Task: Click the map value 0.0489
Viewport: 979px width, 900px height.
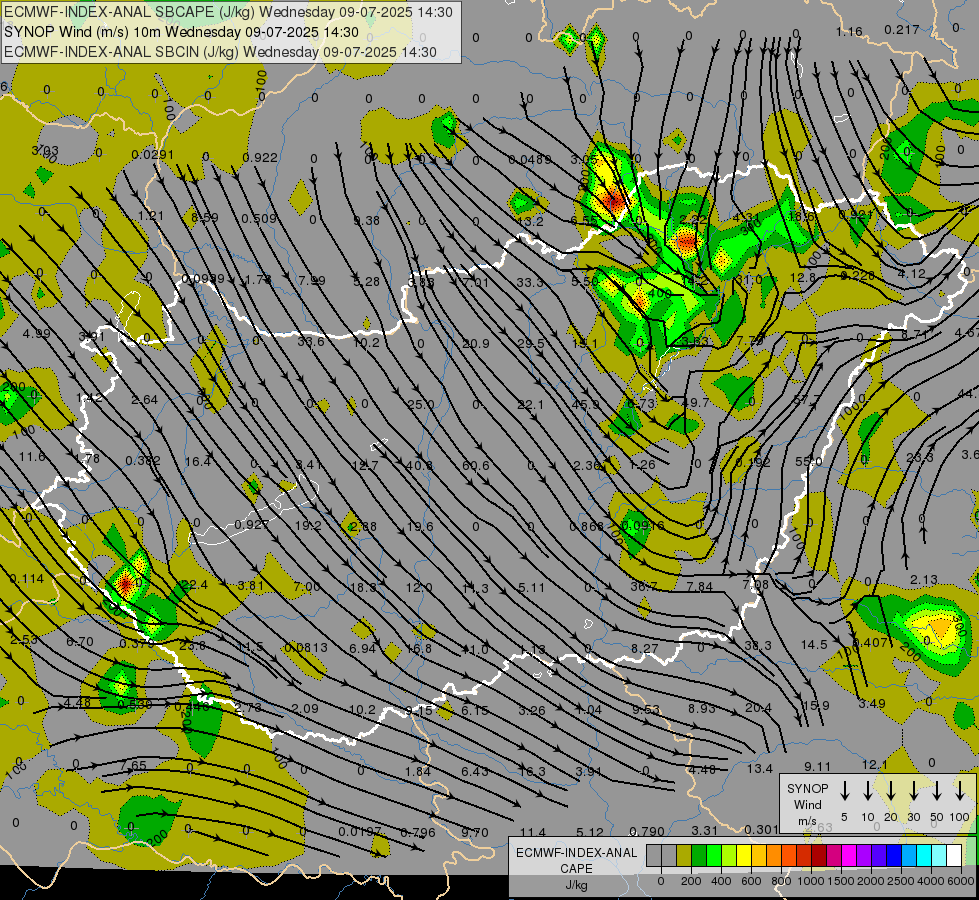Action: pyautogui.click(x=529, y=160)
